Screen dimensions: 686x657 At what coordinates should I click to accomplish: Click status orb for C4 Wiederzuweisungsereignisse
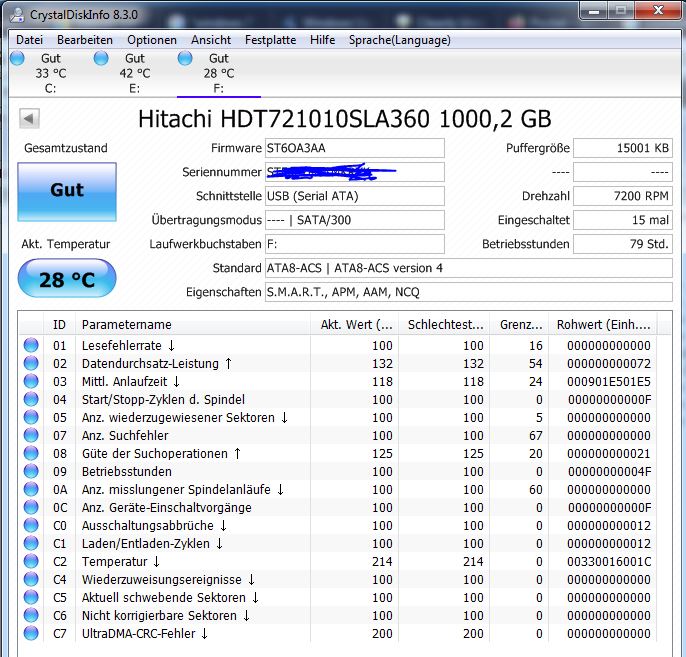tap(31, 579)
